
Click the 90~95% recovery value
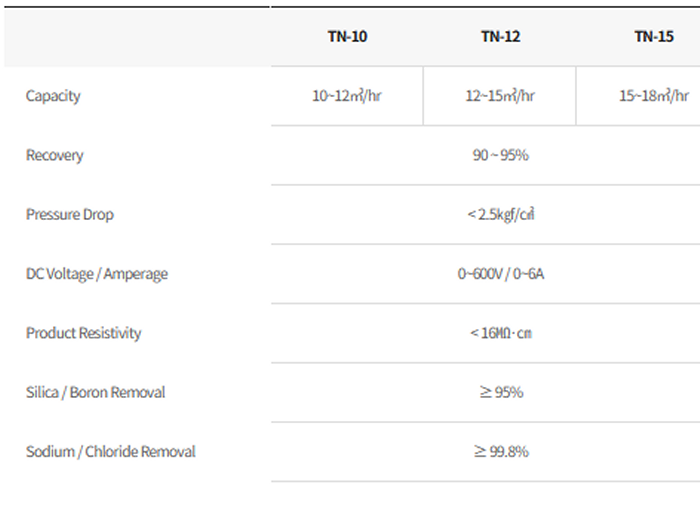tap(500, 155)
